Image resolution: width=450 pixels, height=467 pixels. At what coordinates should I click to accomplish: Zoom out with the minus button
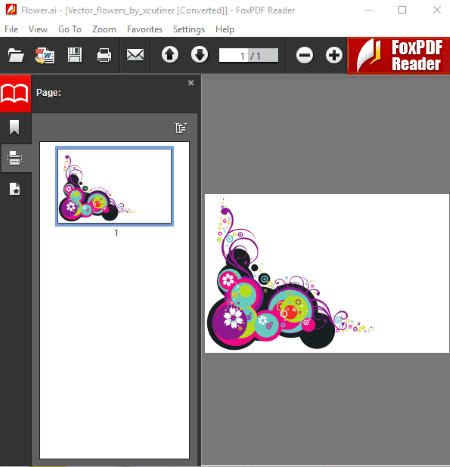[x=304, y=55]
